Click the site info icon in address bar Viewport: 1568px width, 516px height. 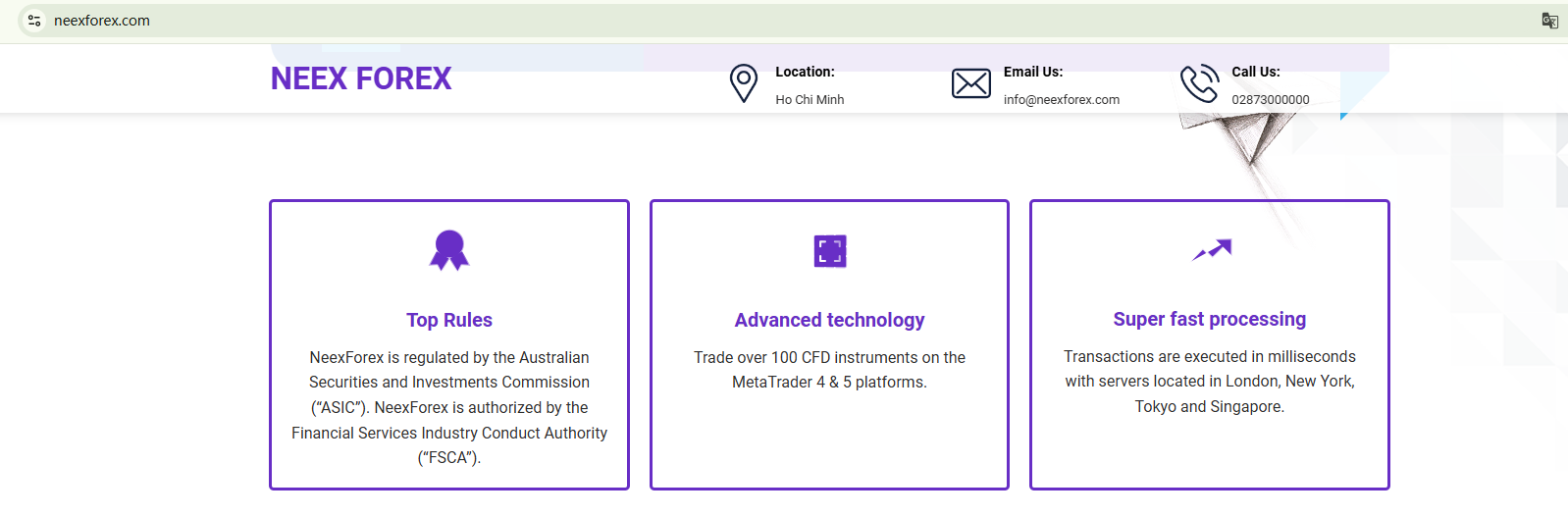(x=34, y=21)
